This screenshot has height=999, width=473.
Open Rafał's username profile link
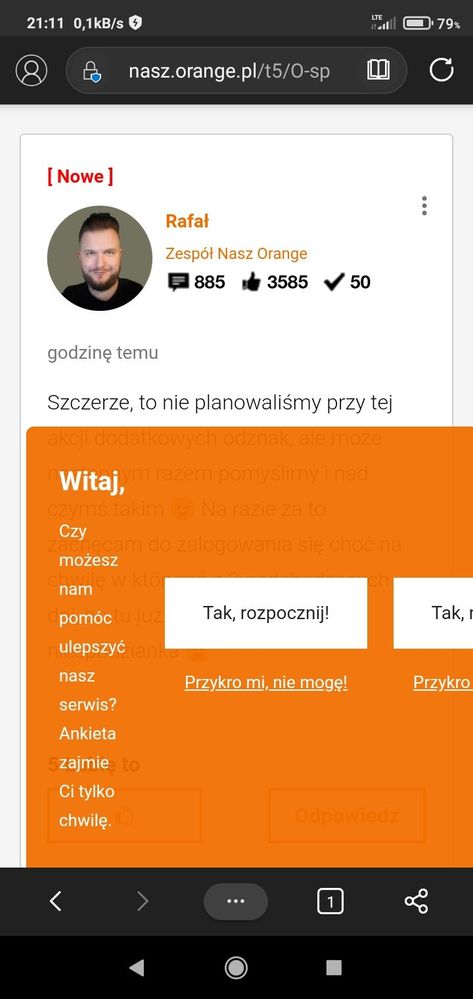coord(187,221)
